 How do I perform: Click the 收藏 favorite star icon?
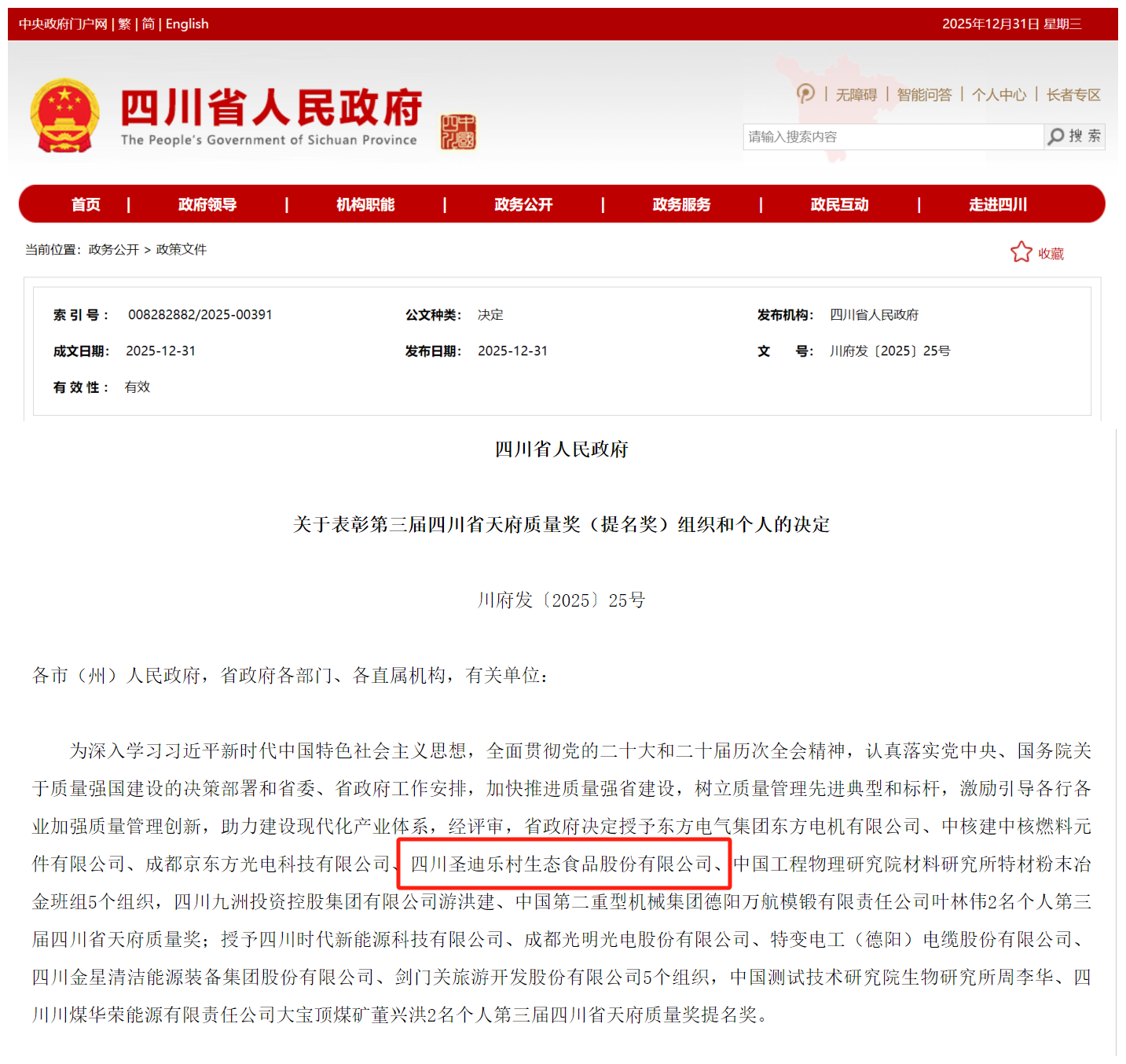pyautogui.click(x=1021, y=251)
